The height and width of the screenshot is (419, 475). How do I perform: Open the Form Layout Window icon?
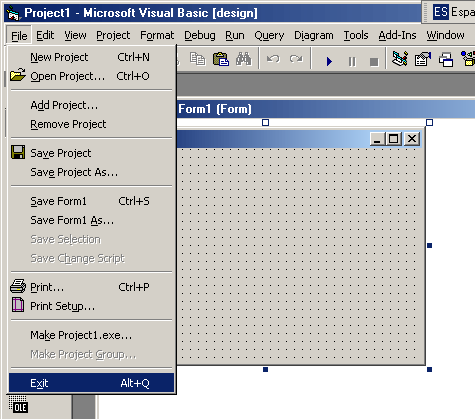pos(446,60)
